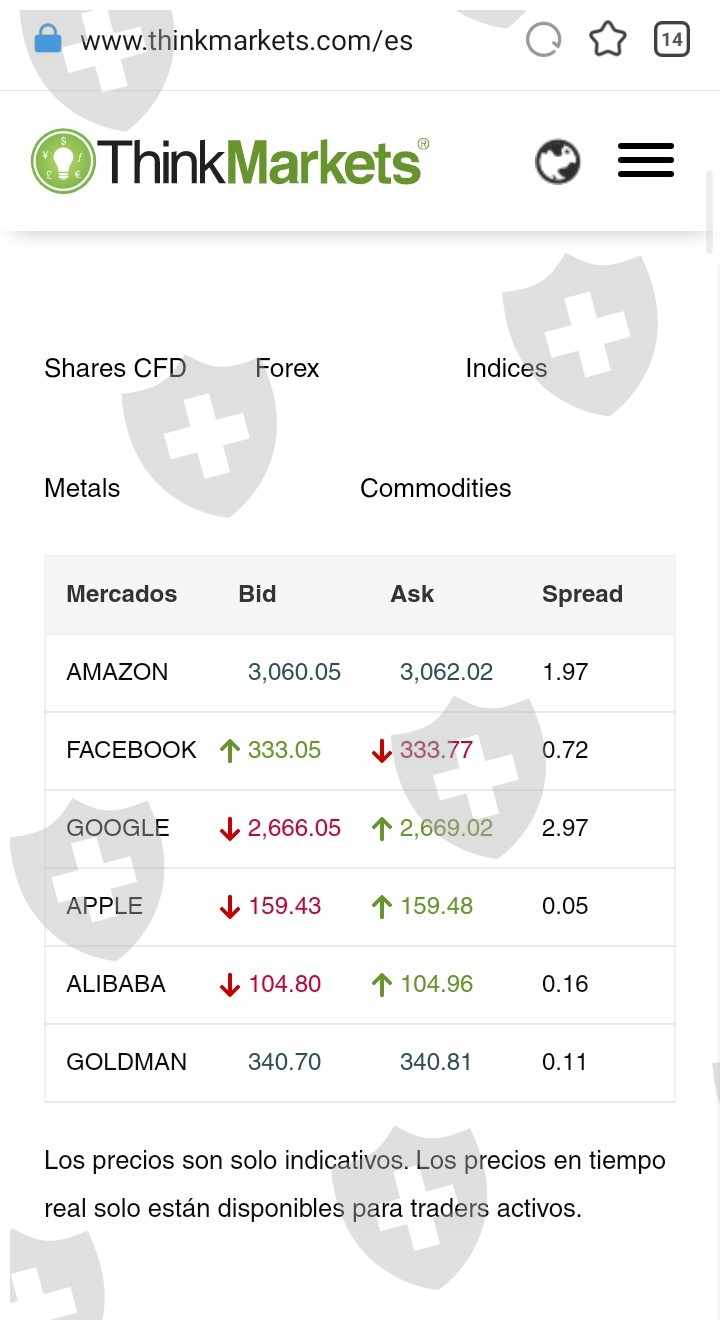Click Apple's green ask up arrow
Screen dimensions: 720x1320
click(381, 906)
